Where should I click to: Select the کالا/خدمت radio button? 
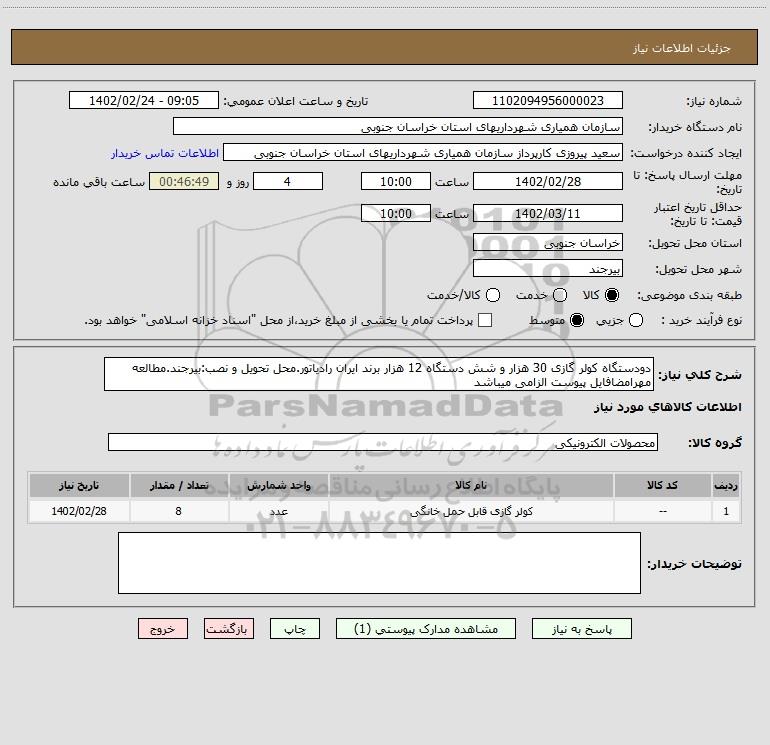(493, 295)
